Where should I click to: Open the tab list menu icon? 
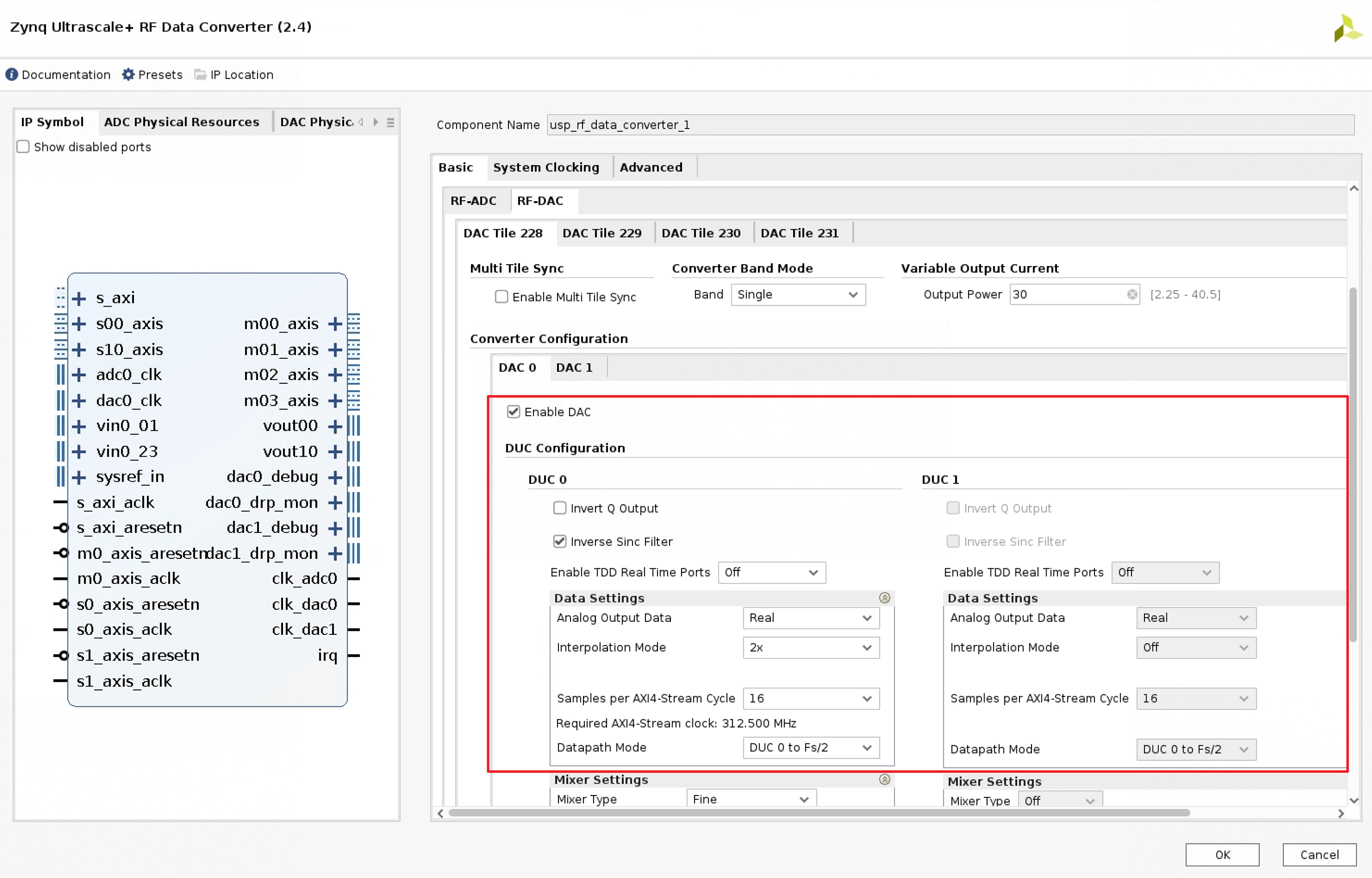390,122
